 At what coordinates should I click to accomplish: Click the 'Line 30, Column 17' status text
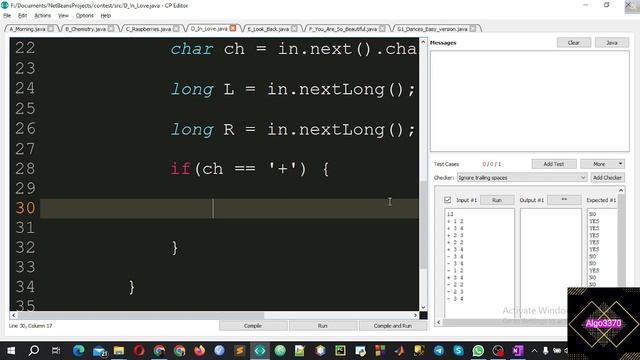click(31, 326)
